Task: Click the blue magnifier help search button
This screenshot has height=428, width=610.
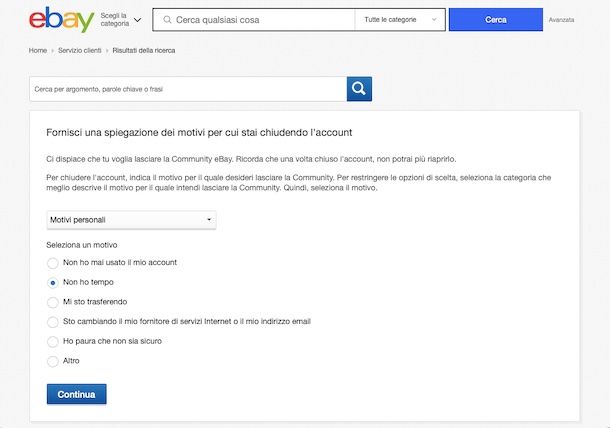Action: pyautogui.click(x=359, y=89)
